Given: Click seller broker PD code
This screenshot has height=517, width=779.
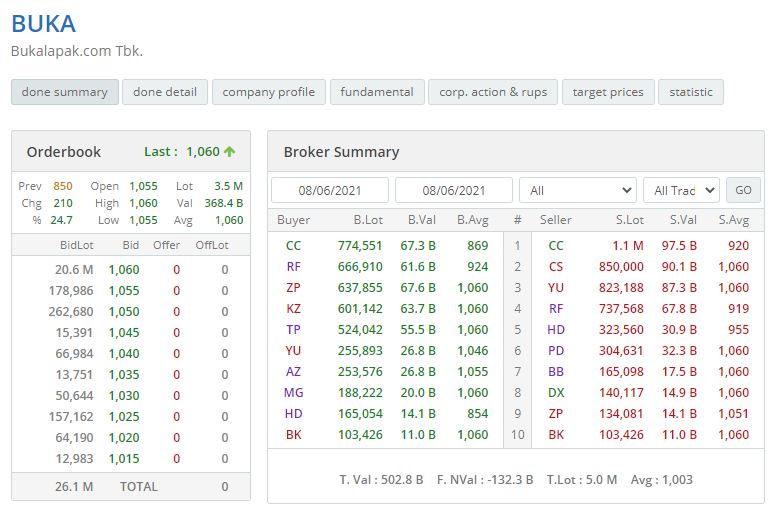Looking at the screenshot, I should click(556, 351).
